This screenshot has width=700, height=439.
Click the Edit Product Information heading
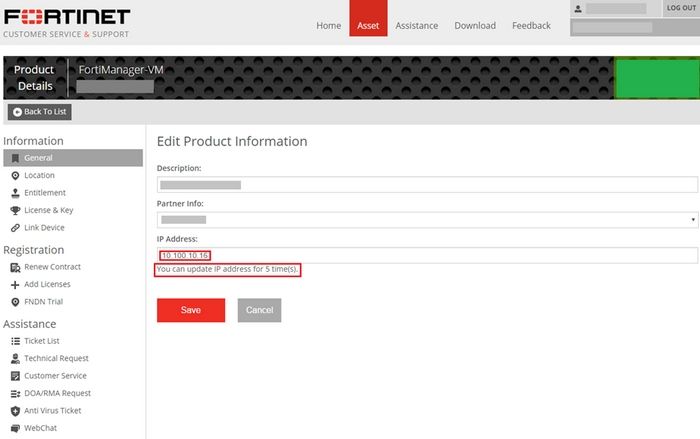point(232,142)
